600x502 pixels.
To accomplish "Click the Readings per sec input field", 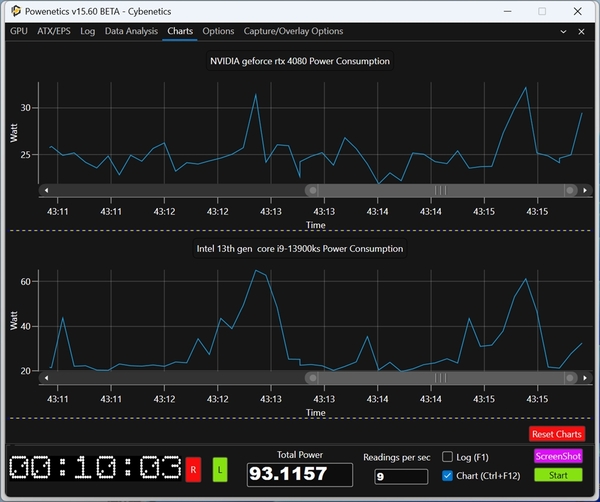I will [401, 477].
